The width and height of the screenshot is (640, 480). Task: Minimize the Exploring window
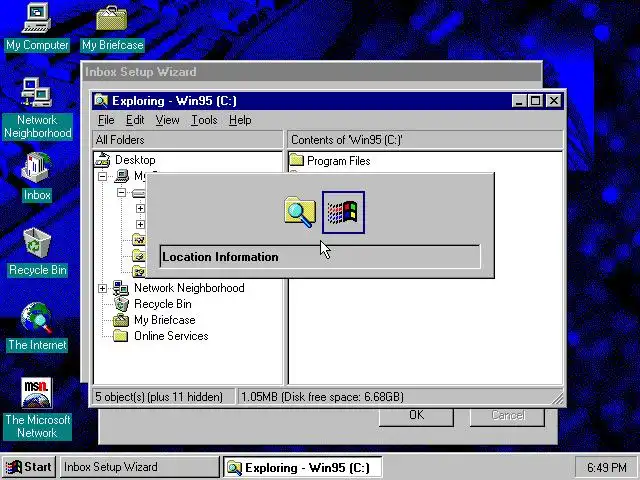tap(518, 101)
